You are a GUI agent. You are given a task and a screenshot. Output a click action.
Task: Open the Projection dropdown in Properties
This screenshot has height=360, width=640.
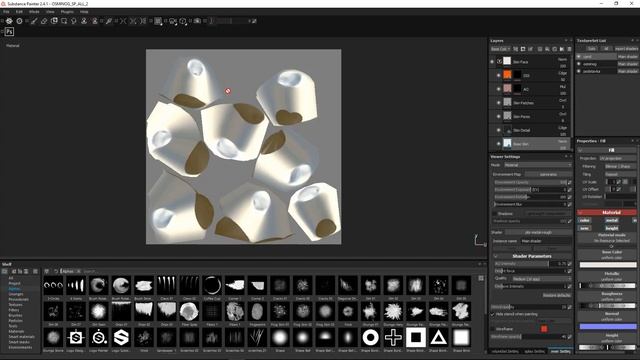[617, 158]
